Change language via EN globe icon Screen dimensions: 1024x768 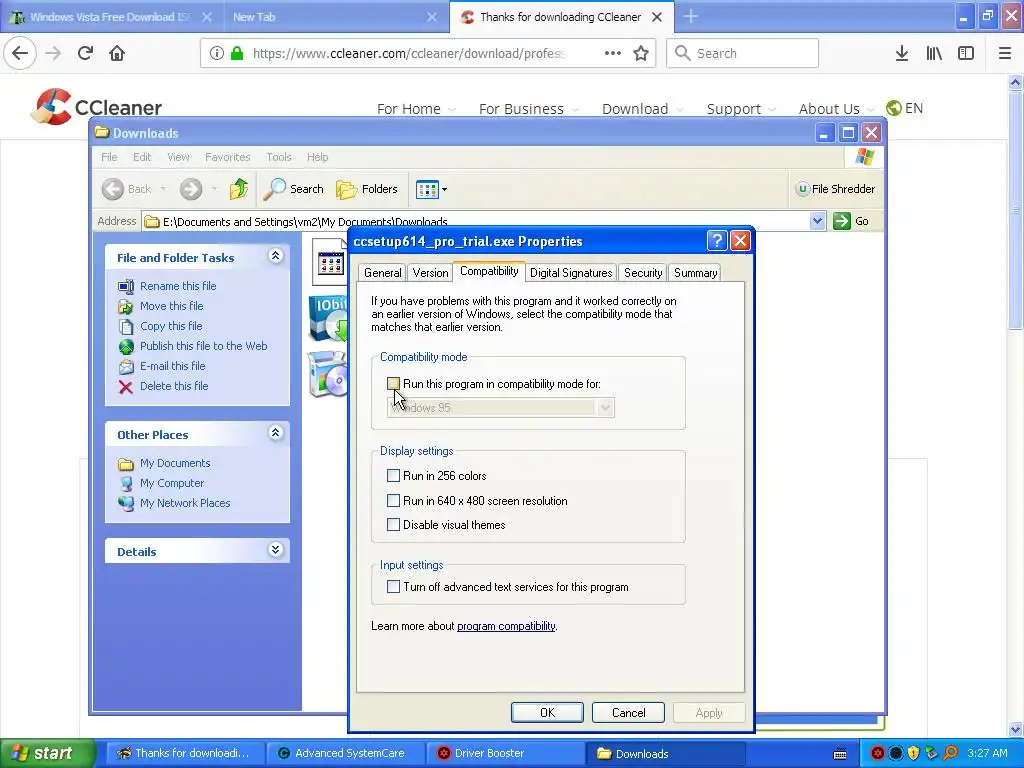(904, 108)
